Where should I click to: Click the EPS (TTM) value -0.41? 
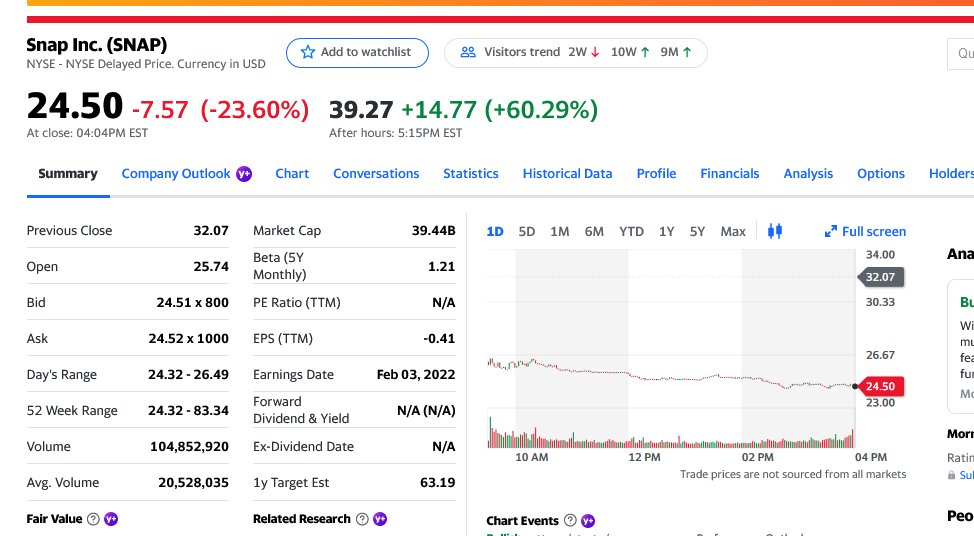coord(439,338)
